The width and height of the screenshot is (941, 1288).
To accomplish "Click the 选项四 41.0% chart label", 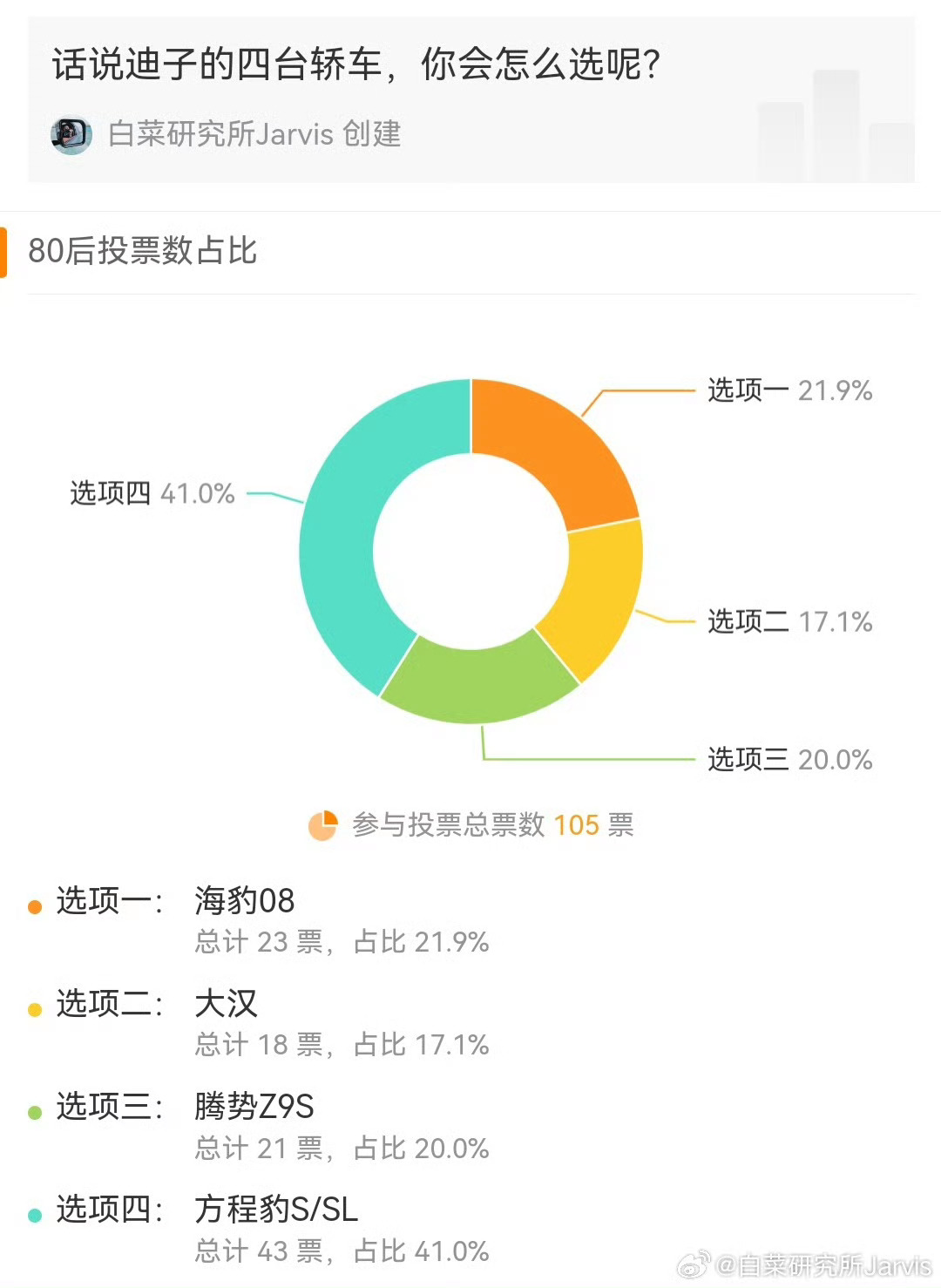I will [x=152, y=493].
